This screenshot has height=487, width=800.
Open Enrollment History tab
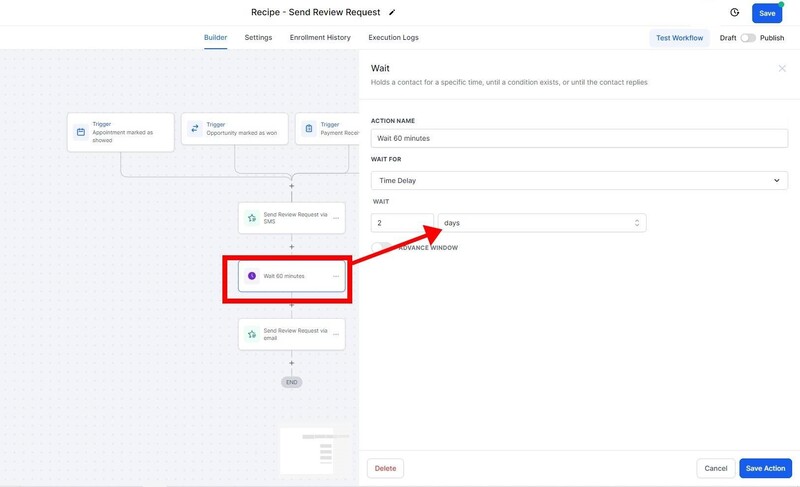[x=320, y=37]
